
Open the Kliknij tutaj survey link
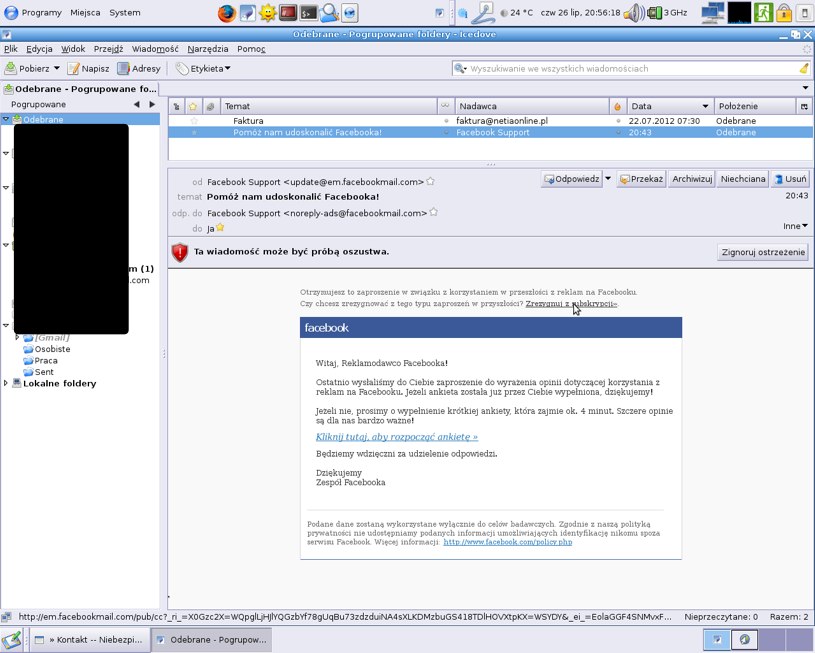pos(397,437)
